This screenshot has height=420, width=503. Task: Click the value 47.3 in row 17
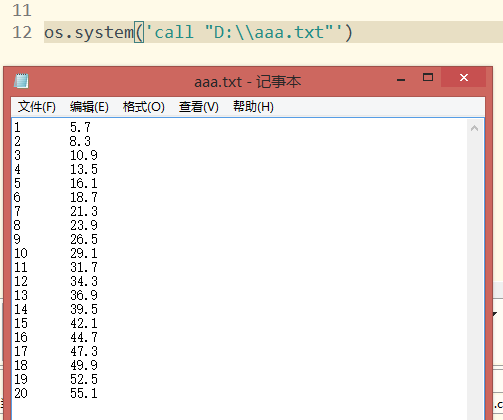tap(84, 351)
